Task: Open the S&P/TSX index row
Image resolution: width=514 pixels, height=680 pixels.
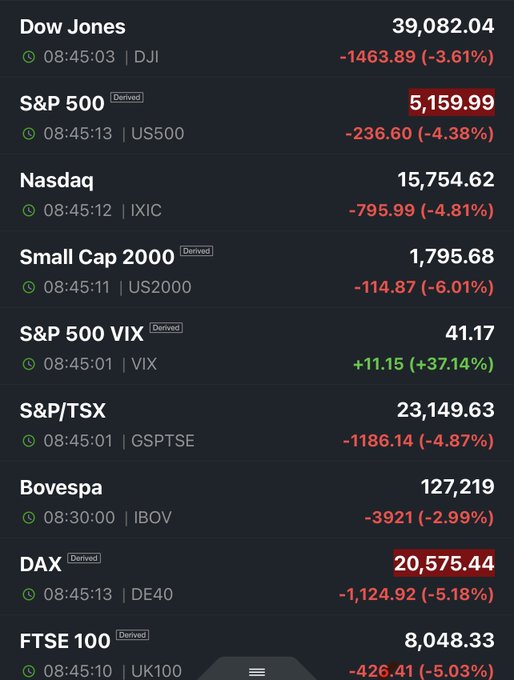Action: click(257, 424)
